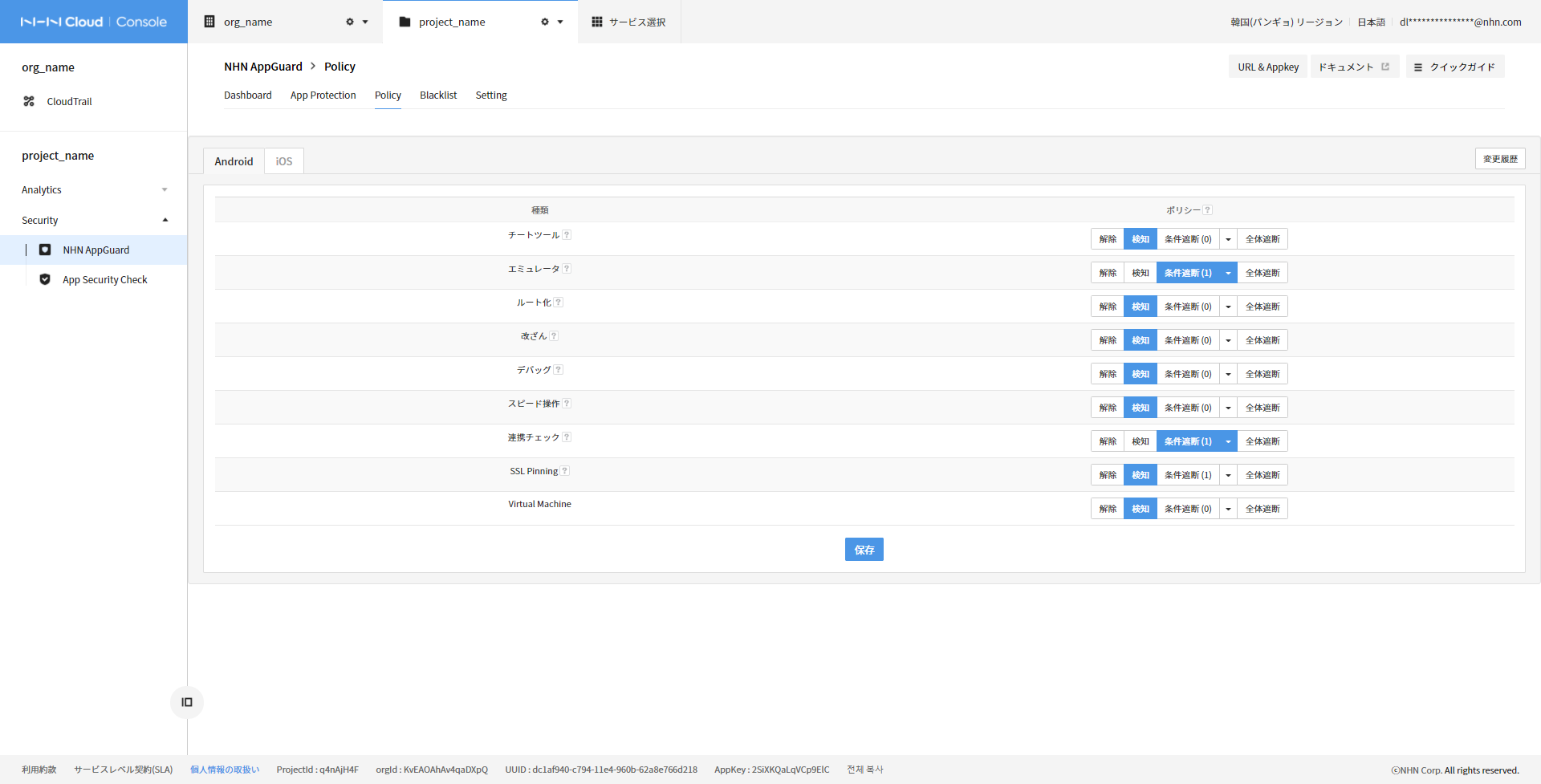
Task: Select the iOS platform tab
Action: (284, 161)
